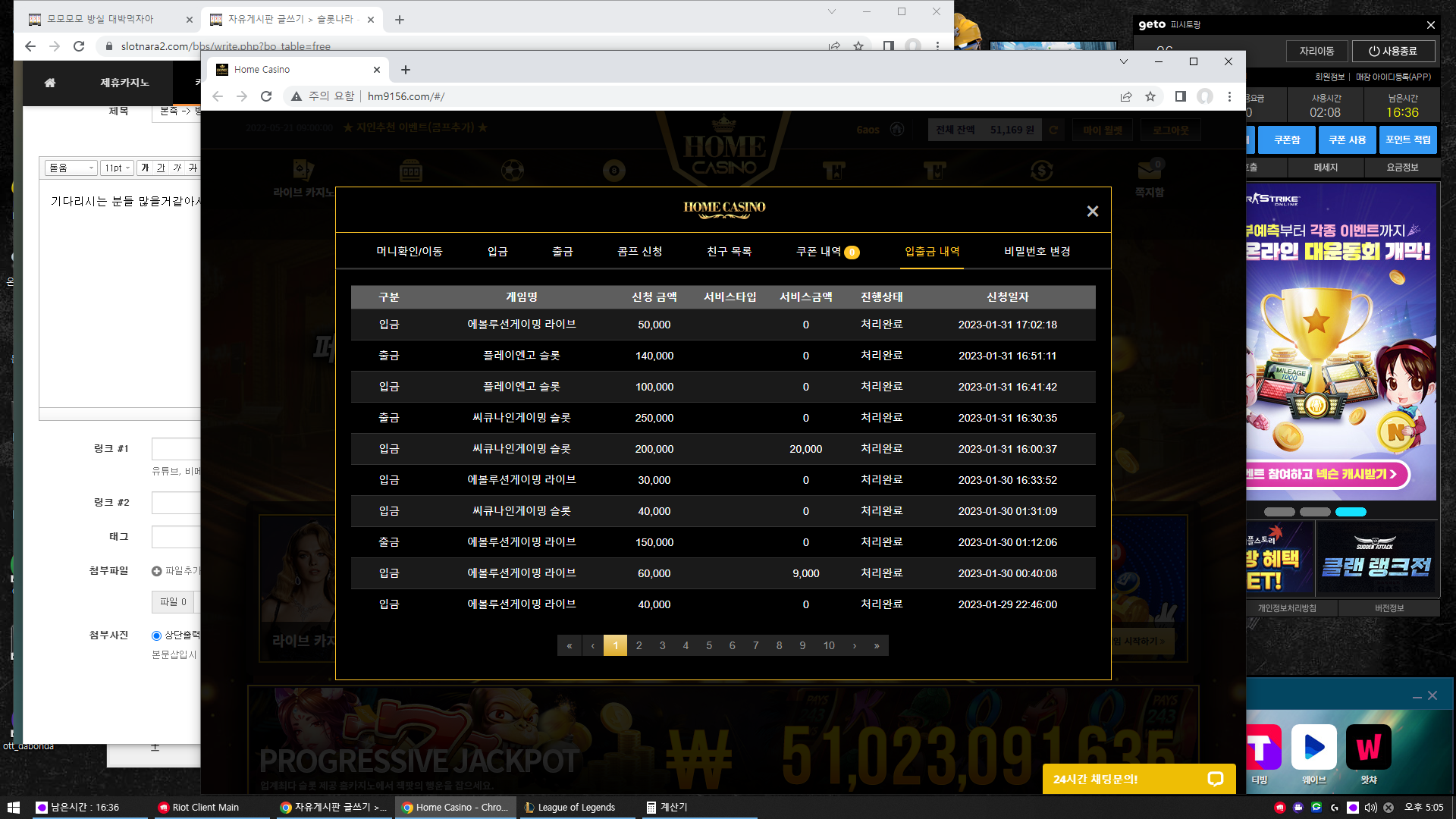
Task: Jump to first page with double arrow
Action: 569,645
